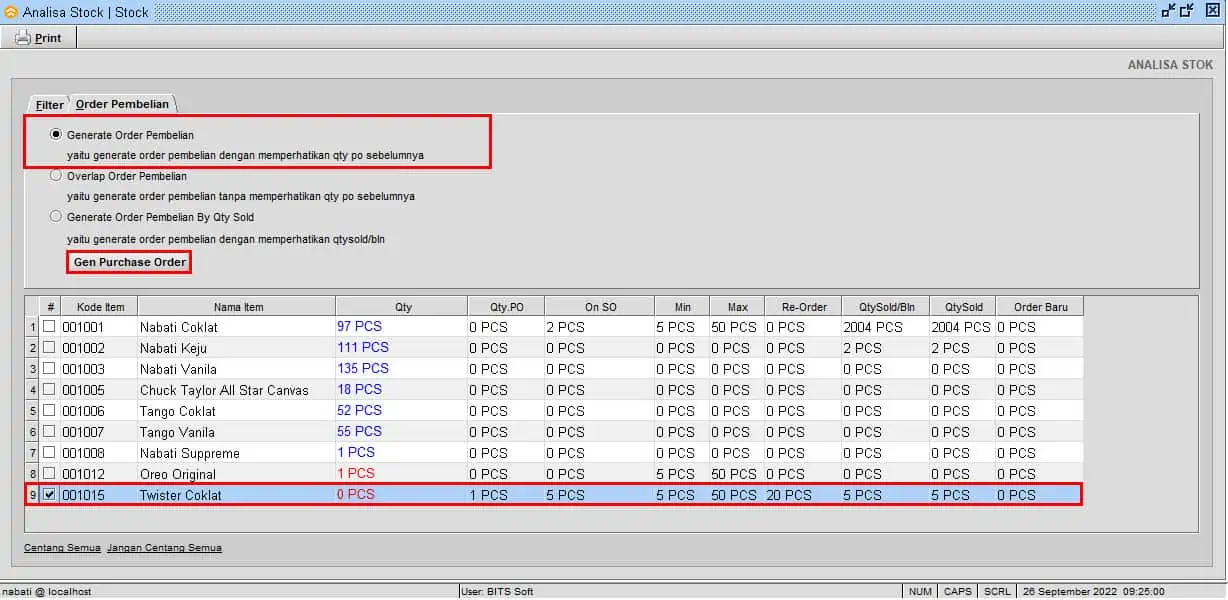Click the Jangan Centang Semua link
Image resolution: width=1228 pixels, height=600 pixels.
(x=164, y=548)
